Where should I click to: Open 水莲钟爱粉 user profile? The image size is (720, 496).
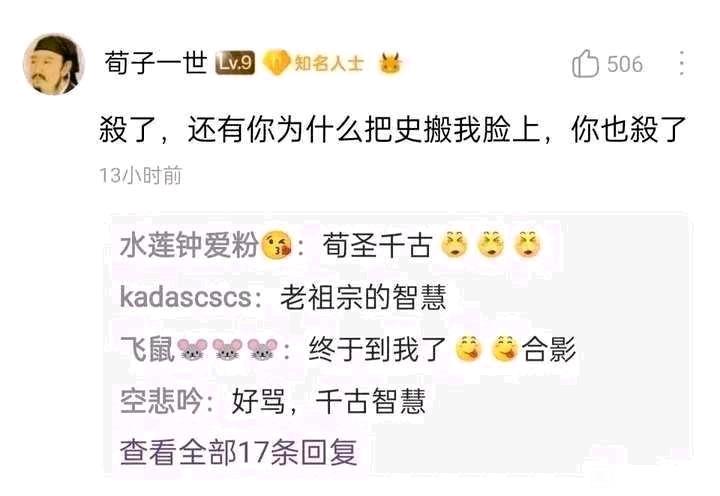tap(188, 245)
